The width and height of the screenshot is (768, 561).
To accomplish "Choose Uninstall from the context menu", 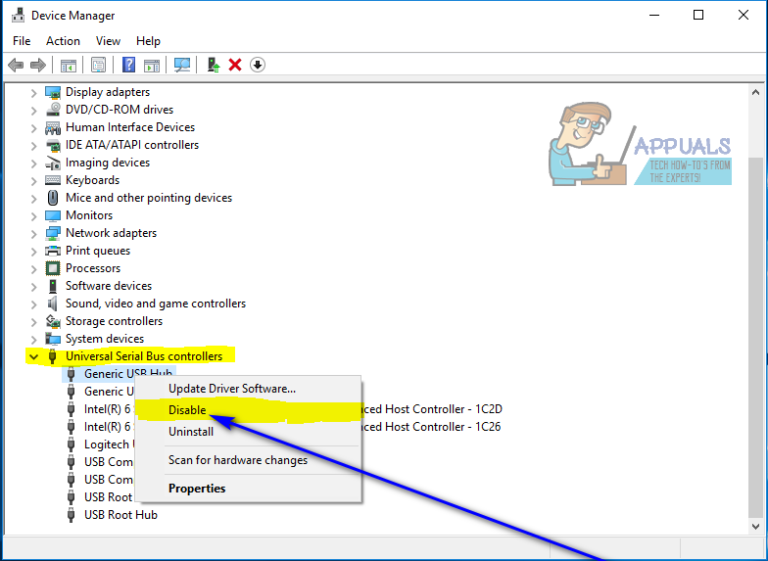I will (248, 432).
